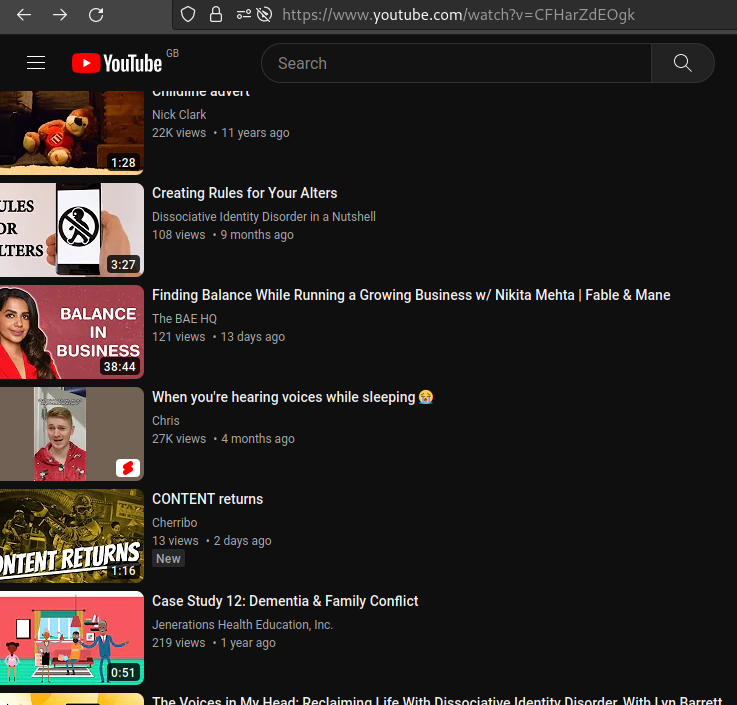The width and height of the screenshot is (737, 705).
Task: Open hearing voices Shorts thumbnail
Action: [72, 434]
